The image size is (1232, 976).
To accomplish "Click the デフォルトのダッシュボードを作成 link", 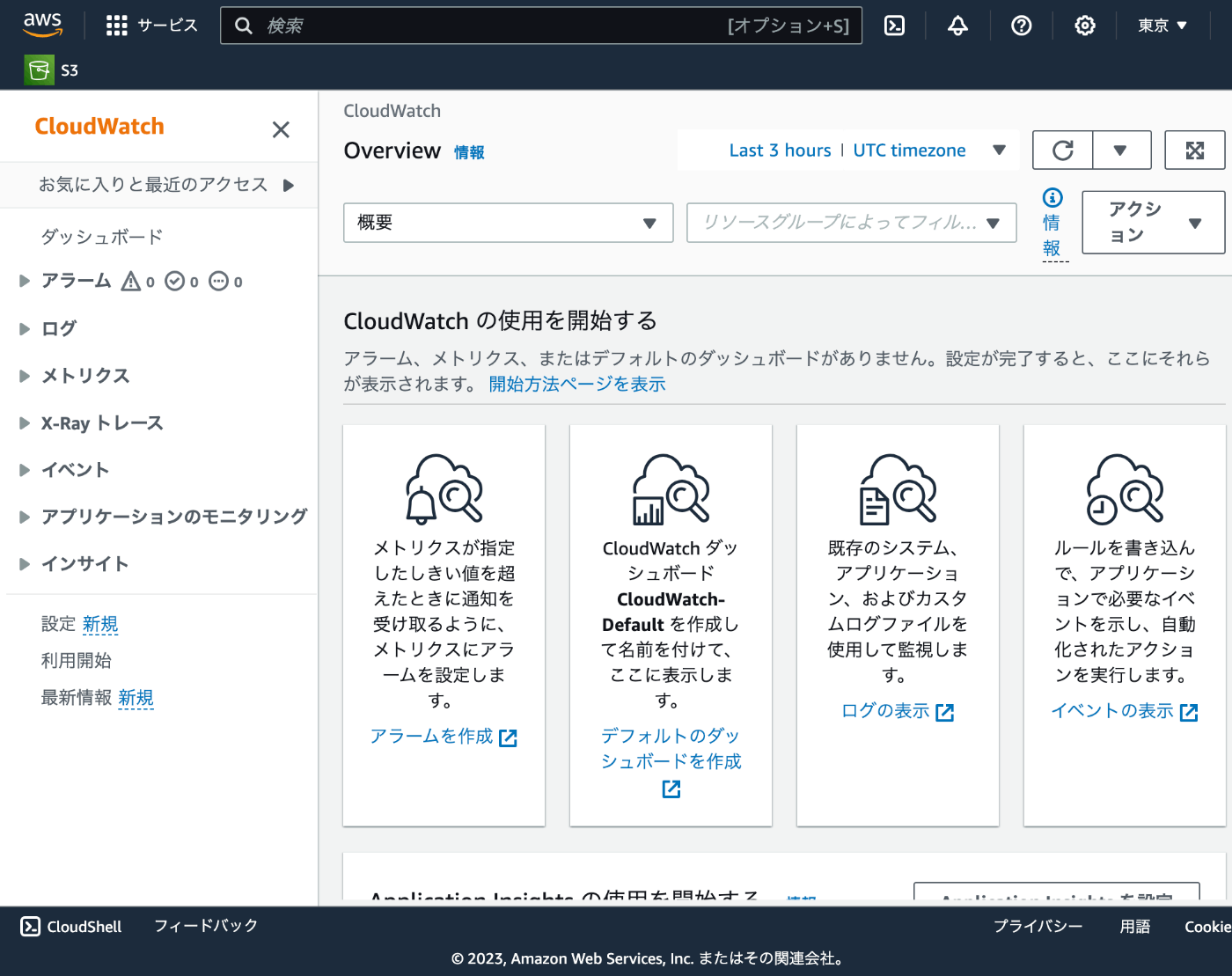I will [671, 748].
